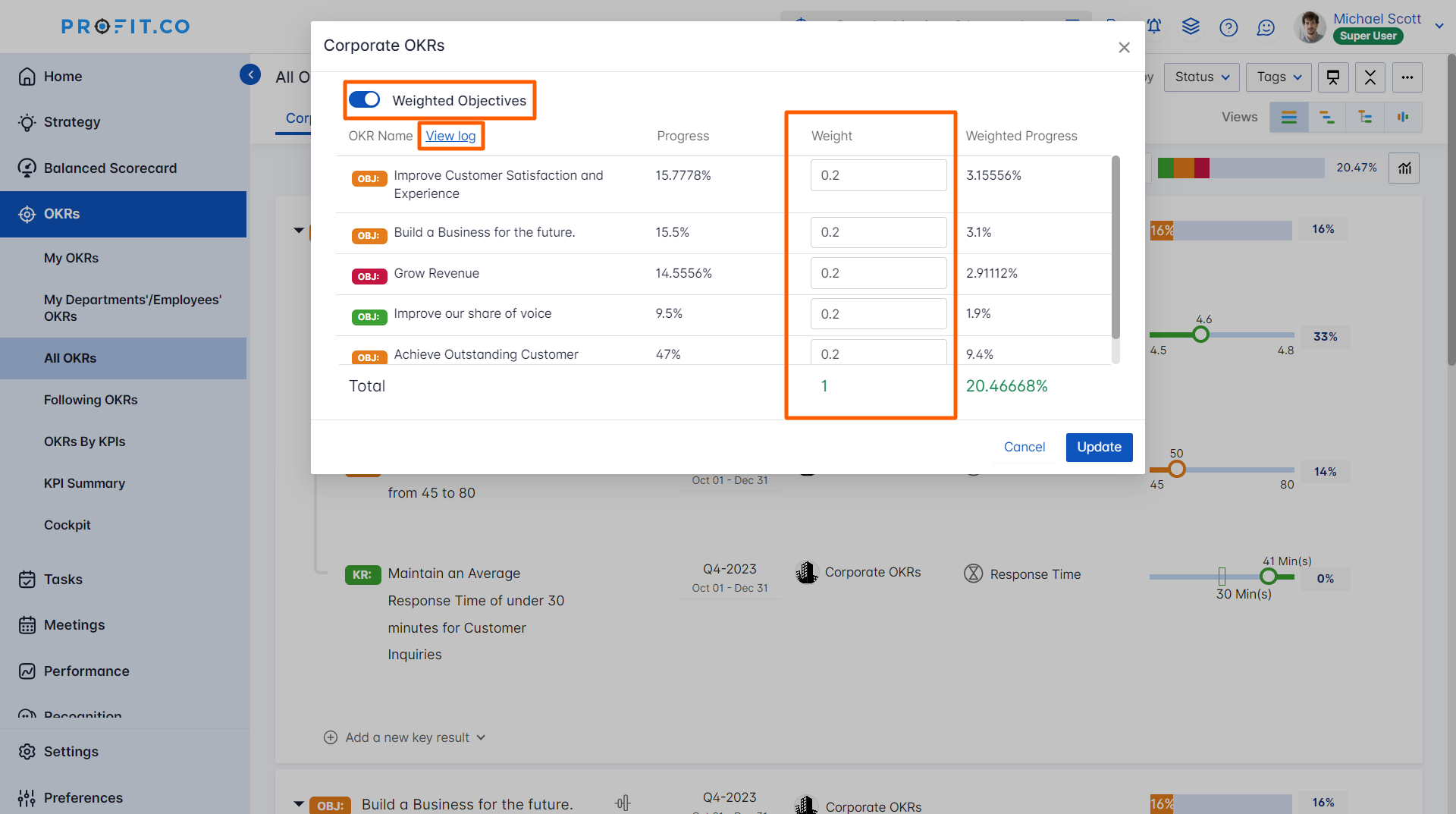This screenshot has width=1456, height=814.
Task: Click the layers stack icon in top bar
Action: point(1191,27)
